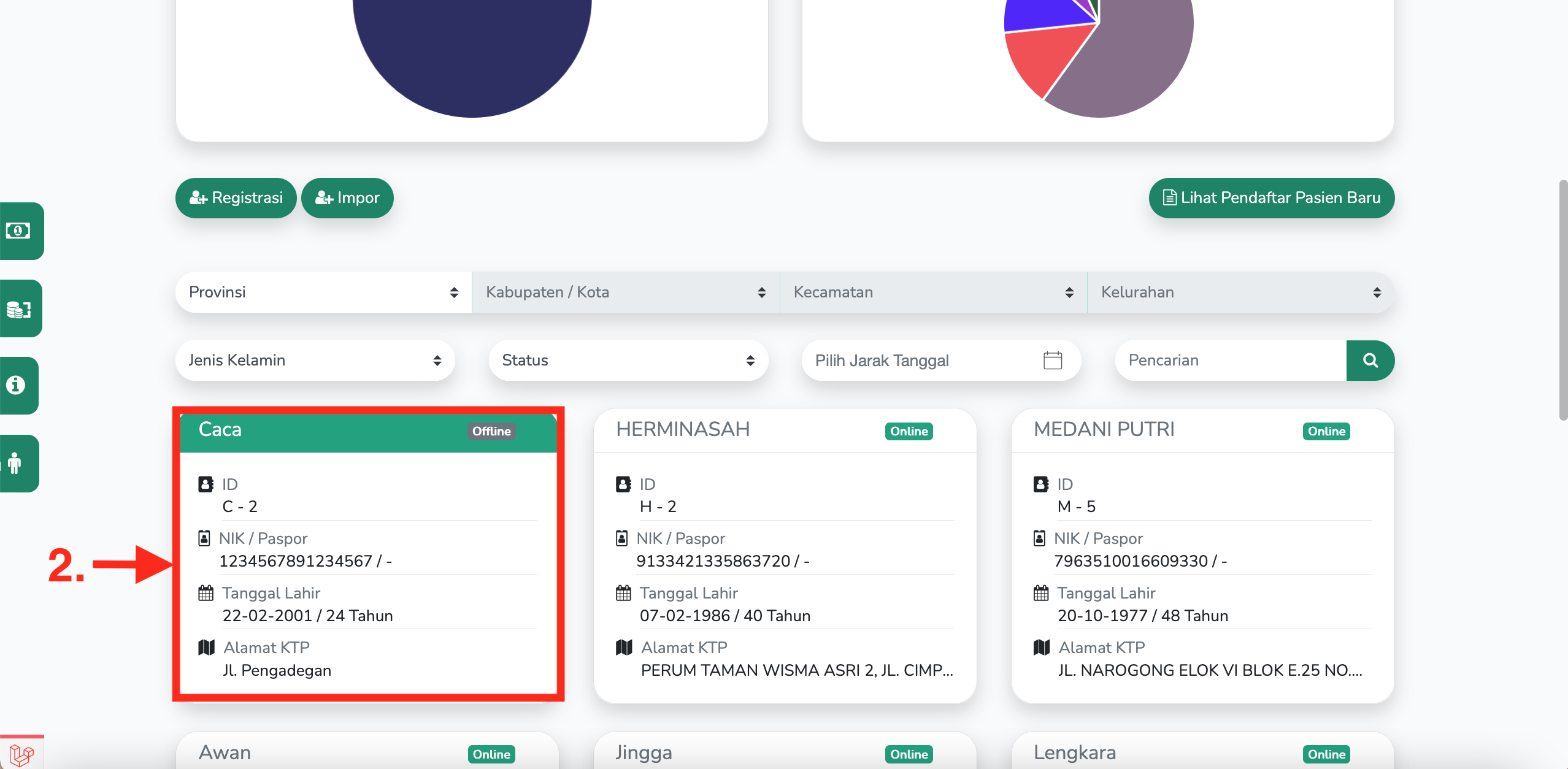Image resolution: width=1568 pixels, height=769 pixels.
Task: Click map icon next to Alamat KTP for Caca
Action: pyautogui.click(x=207, y=647)
